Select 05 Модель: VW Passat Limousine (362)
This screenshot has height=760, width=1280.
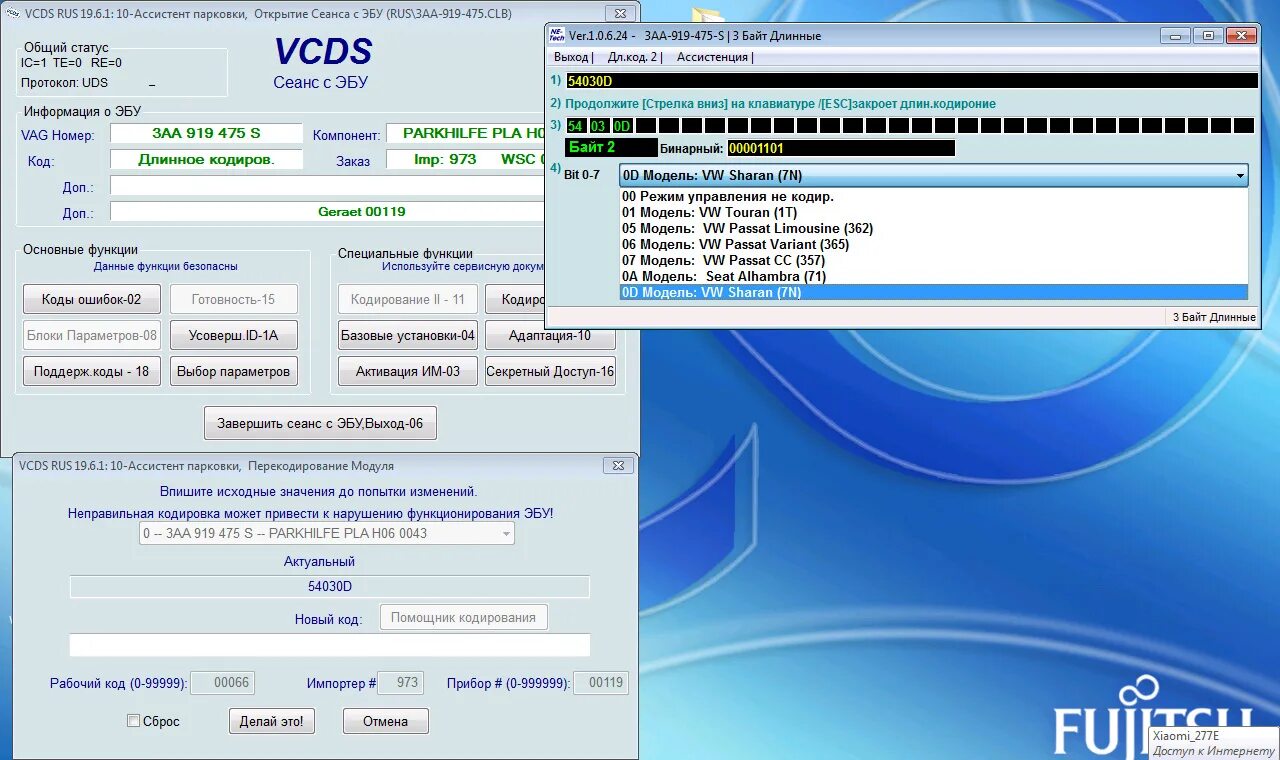click(934, 228)
